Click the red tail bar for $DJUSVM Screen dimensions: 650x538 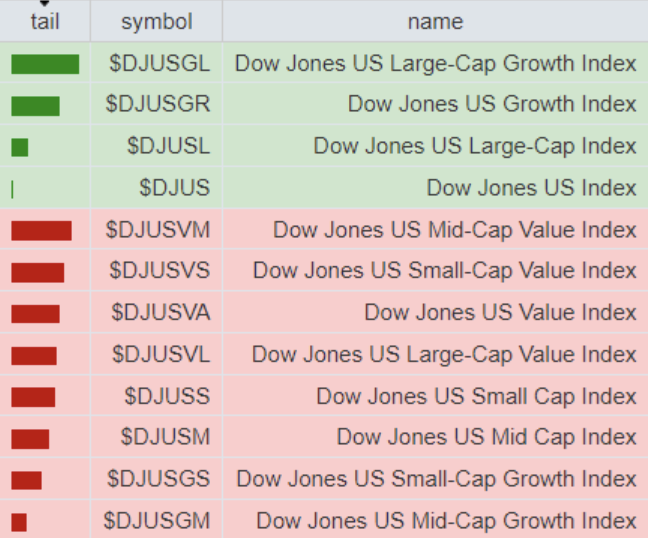[41, 231]
